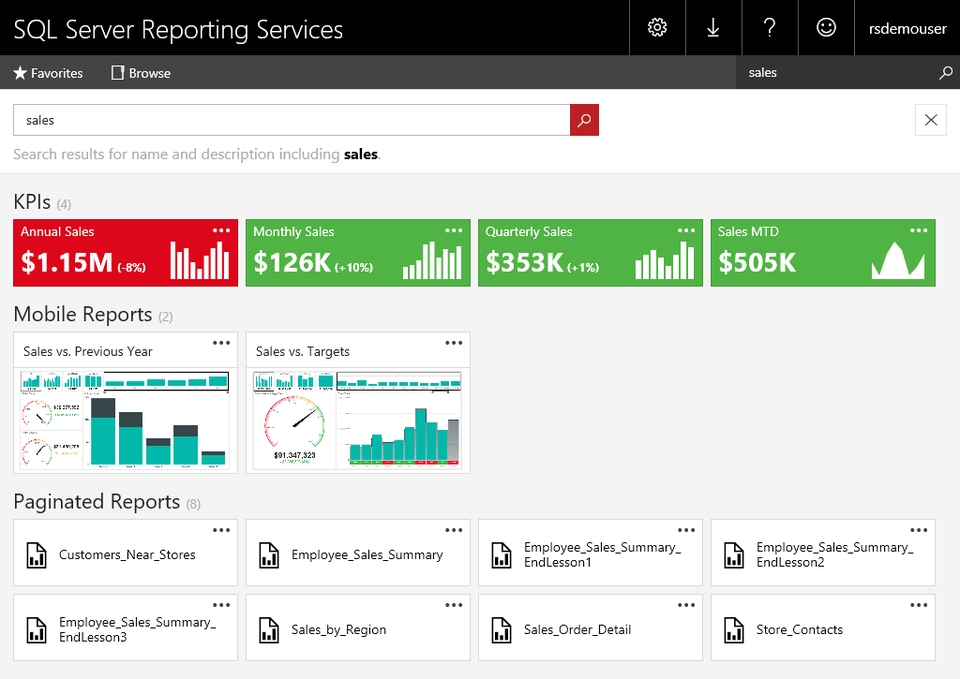Switch to the Browse tab
The width and height of the screenshot is (960, 679).
coord(140,72)
